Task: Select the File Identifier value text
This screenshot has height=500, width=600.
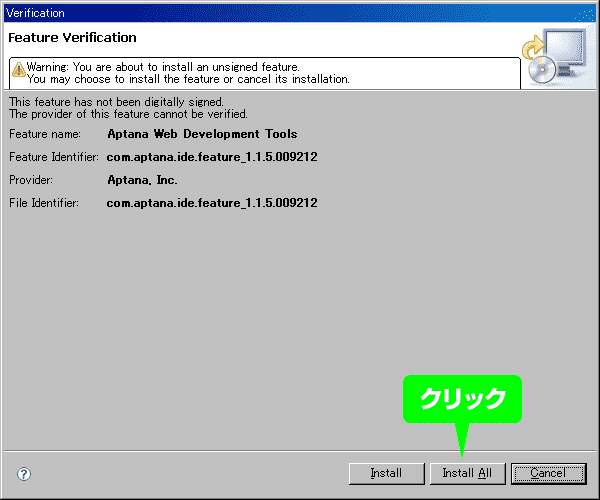Action: click(x=212, y=203)
